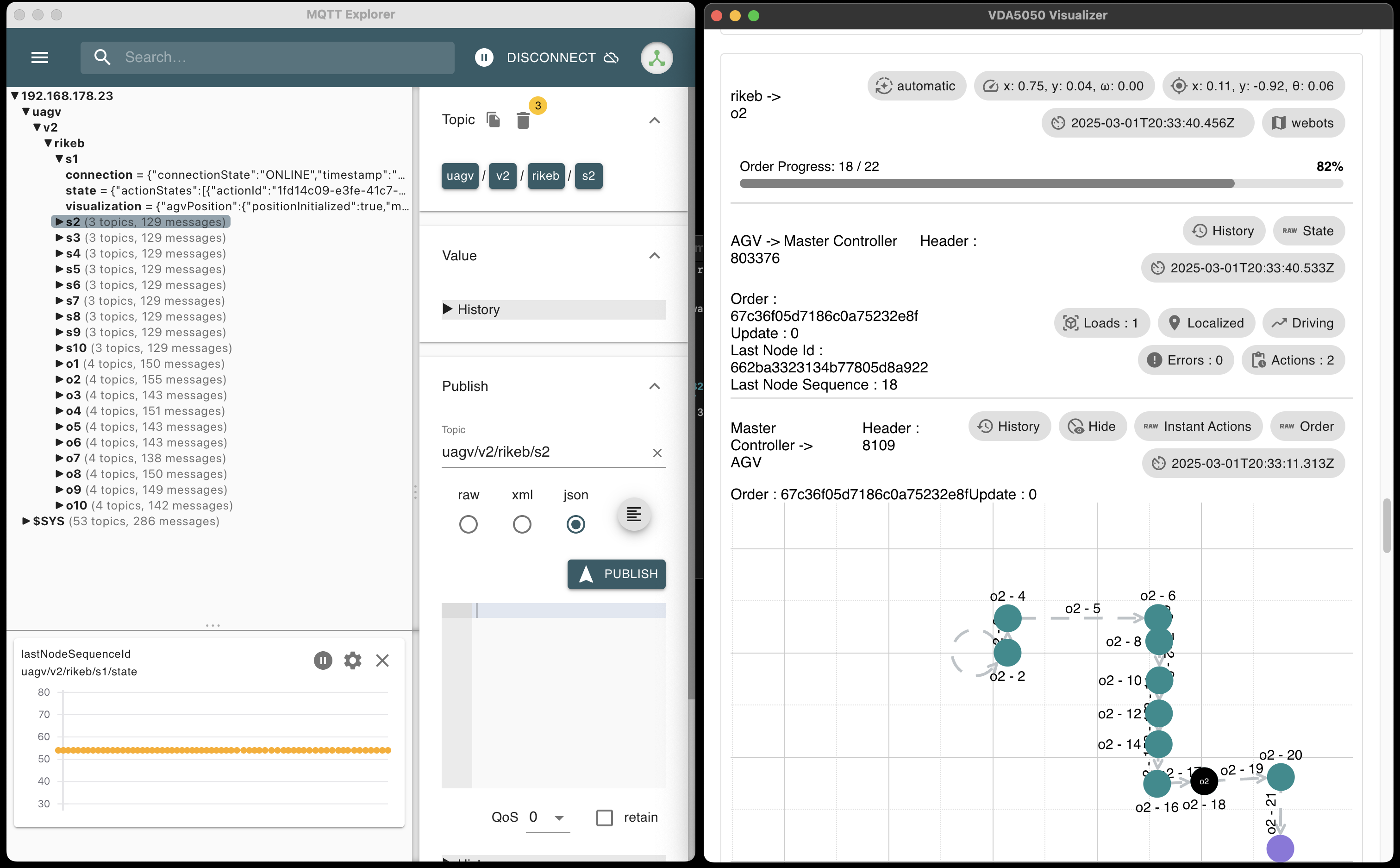Open the chart settings gear icon

[x=352, y=660]
